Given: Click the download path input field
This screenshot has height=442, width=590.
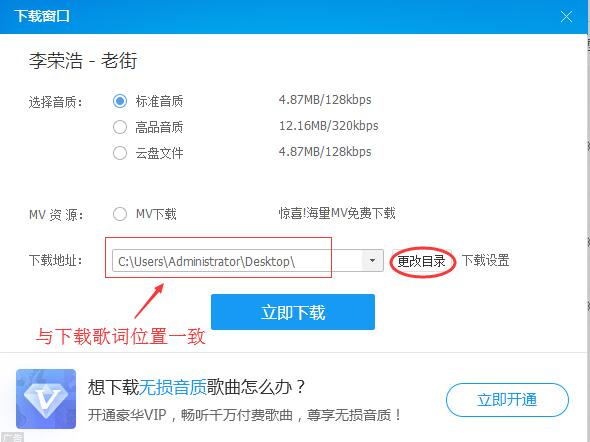Looking at the screenshot, I should click(237, 260).
